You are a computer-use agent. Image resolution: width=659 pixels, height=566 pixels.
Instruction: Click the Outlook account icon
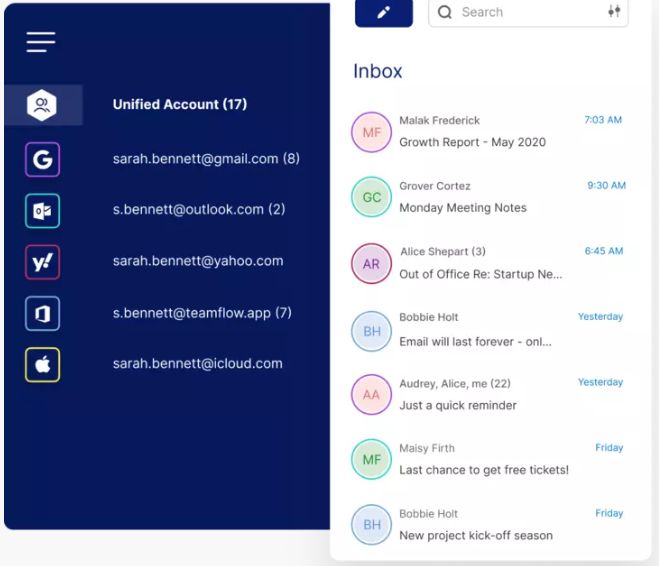42,210
